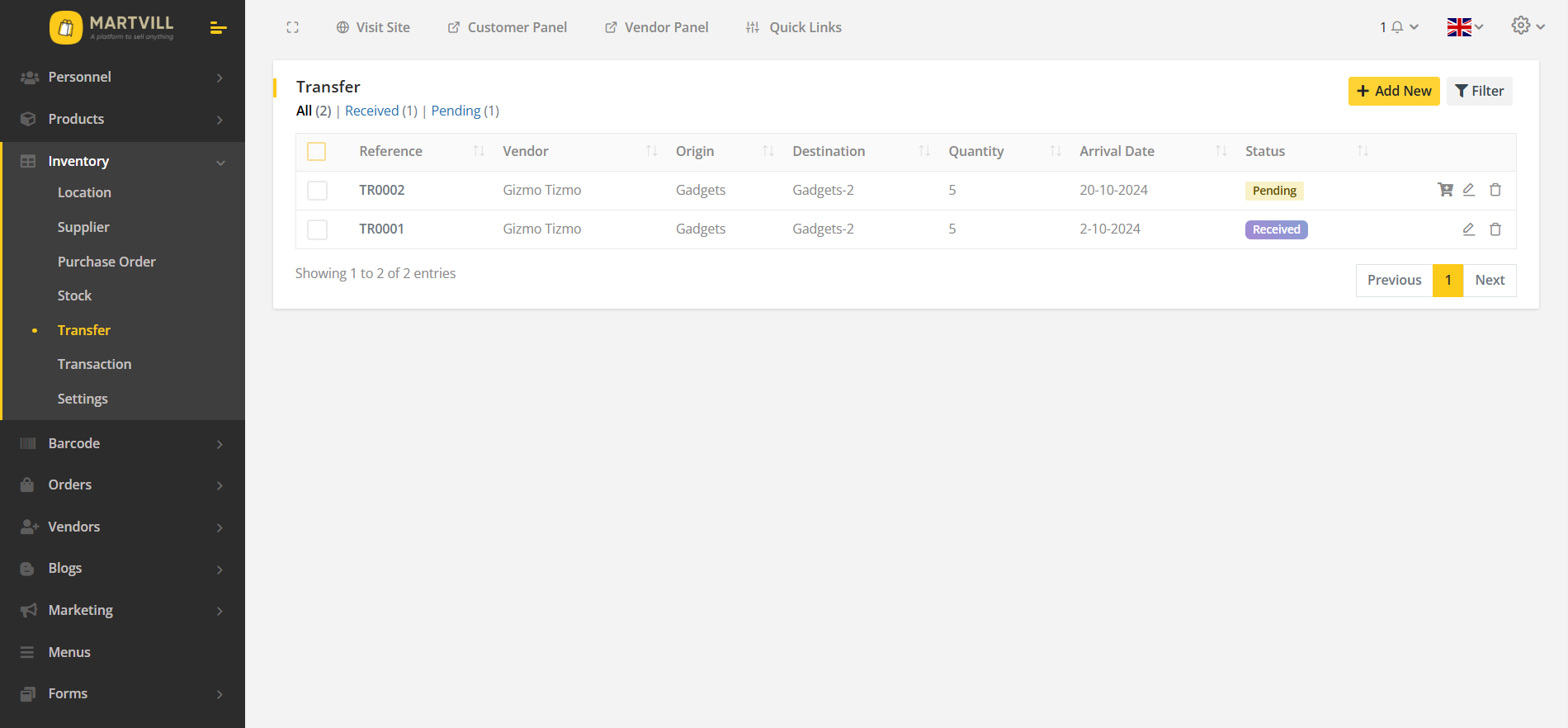Toggle fullscreen mode icon
The image size is (1568, 728).
pyautogui.click(x=292, y=27)
